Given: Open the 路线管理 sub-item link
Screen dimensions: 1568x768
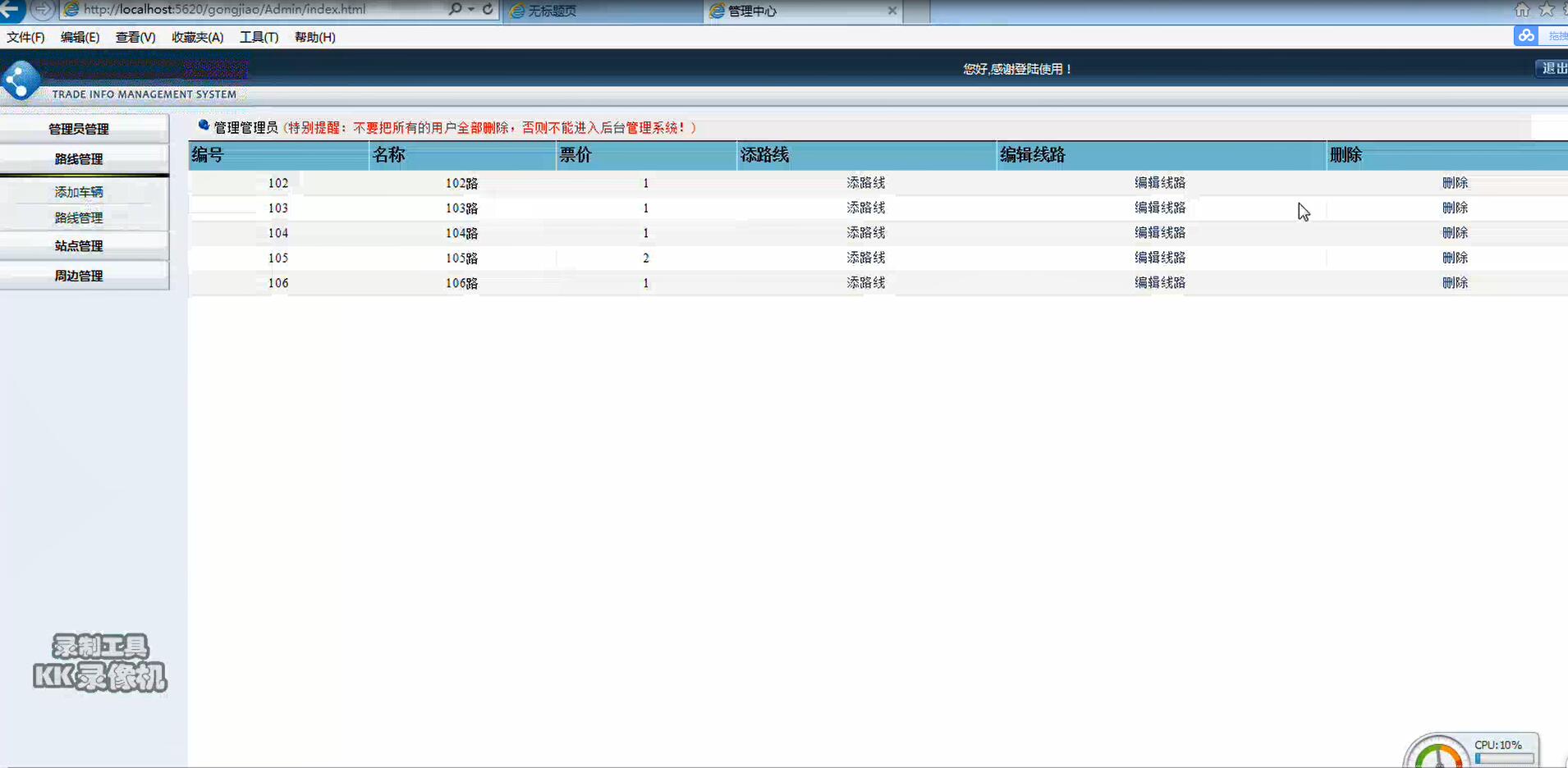Looking at the screenshot, I should pos(79,218).
